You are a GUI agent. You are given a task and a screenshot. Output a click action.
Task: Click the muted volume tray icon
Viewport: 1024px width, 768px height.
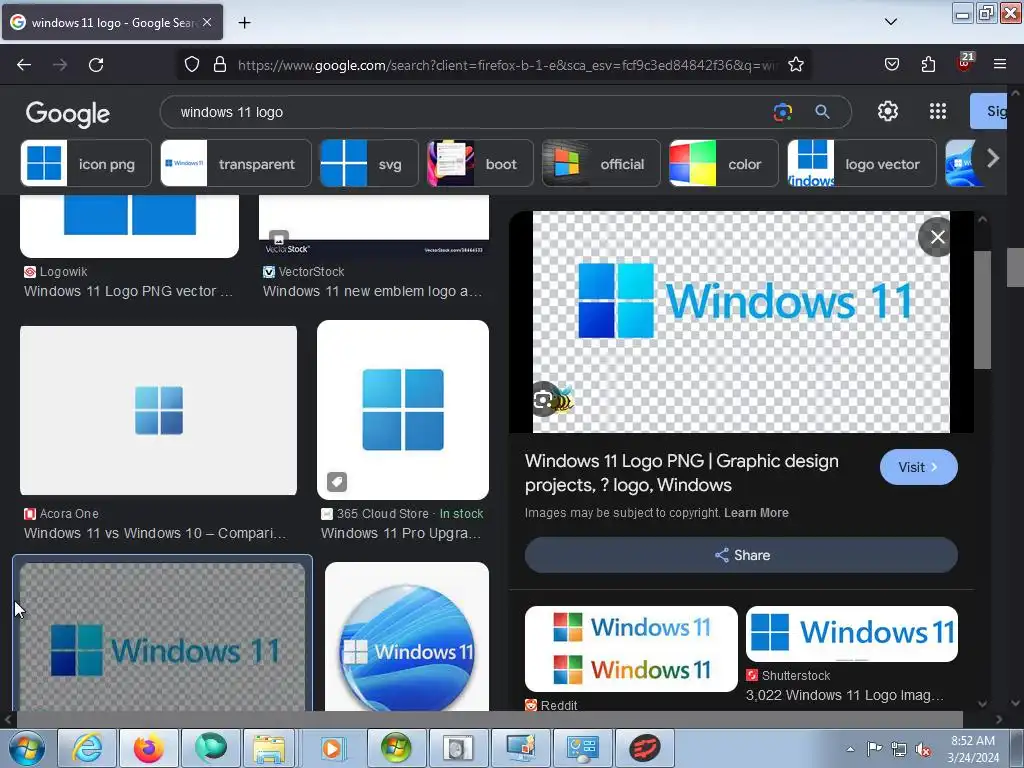tap(923, 749)
